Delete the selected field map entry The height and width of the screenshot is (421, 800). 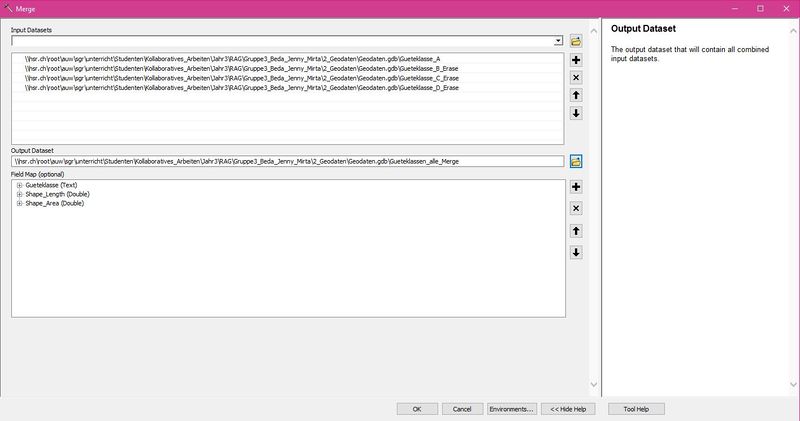click(576, 208)
